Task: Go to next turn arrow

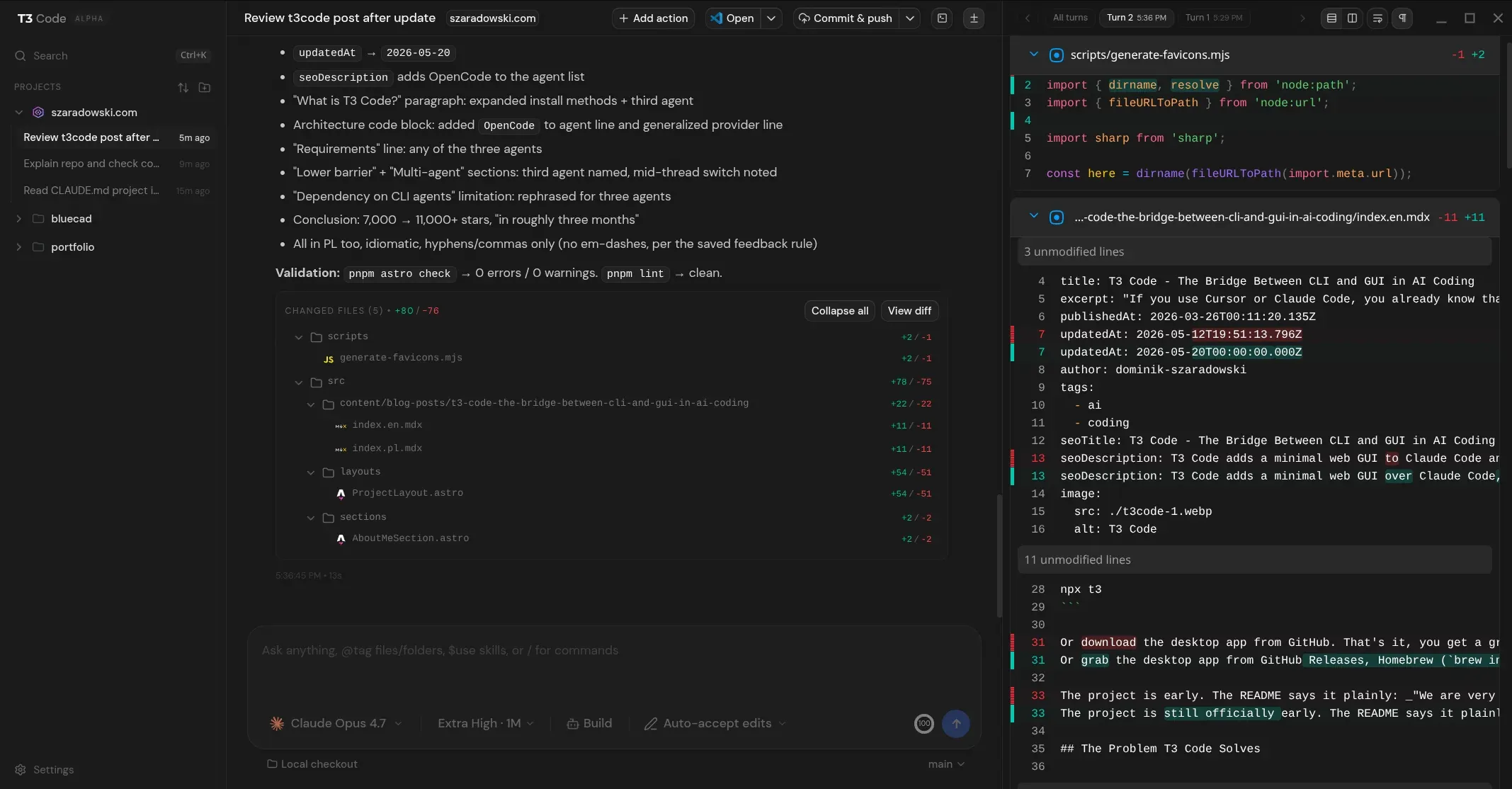Action: click(1302, 18)
